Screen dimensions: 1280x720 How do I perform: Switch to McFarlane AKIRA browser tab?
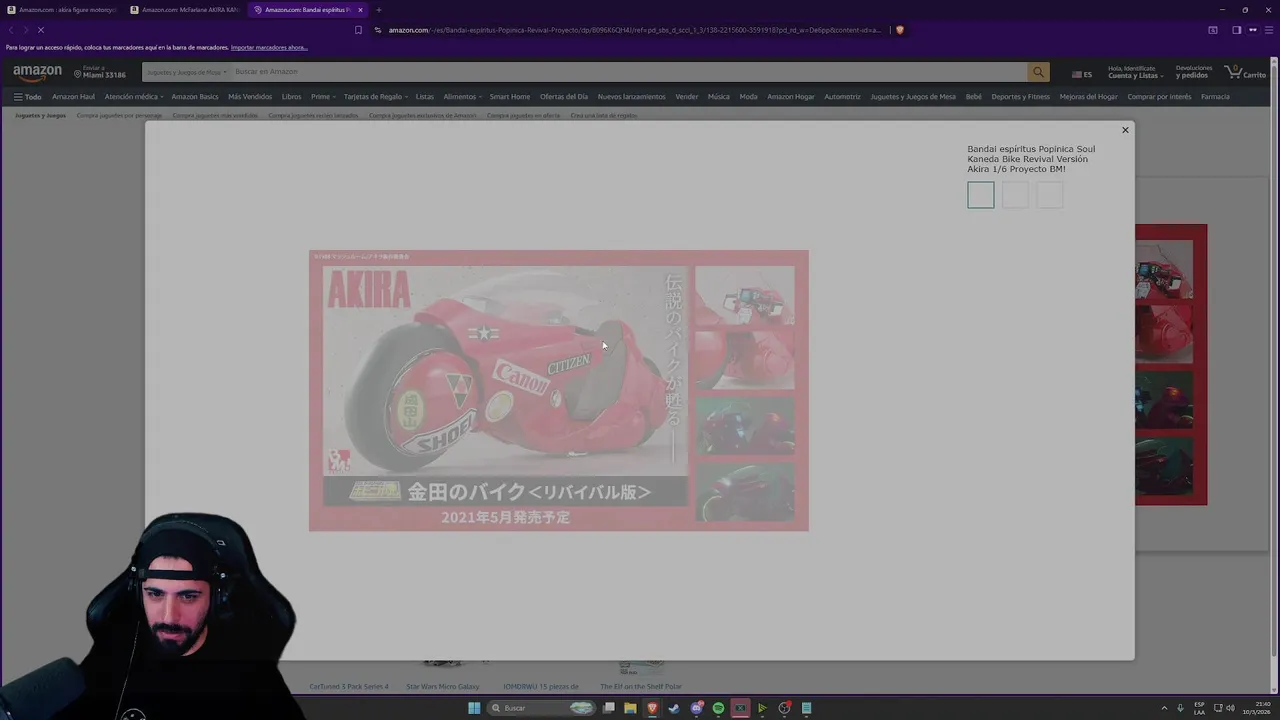[x=184, y=10]
